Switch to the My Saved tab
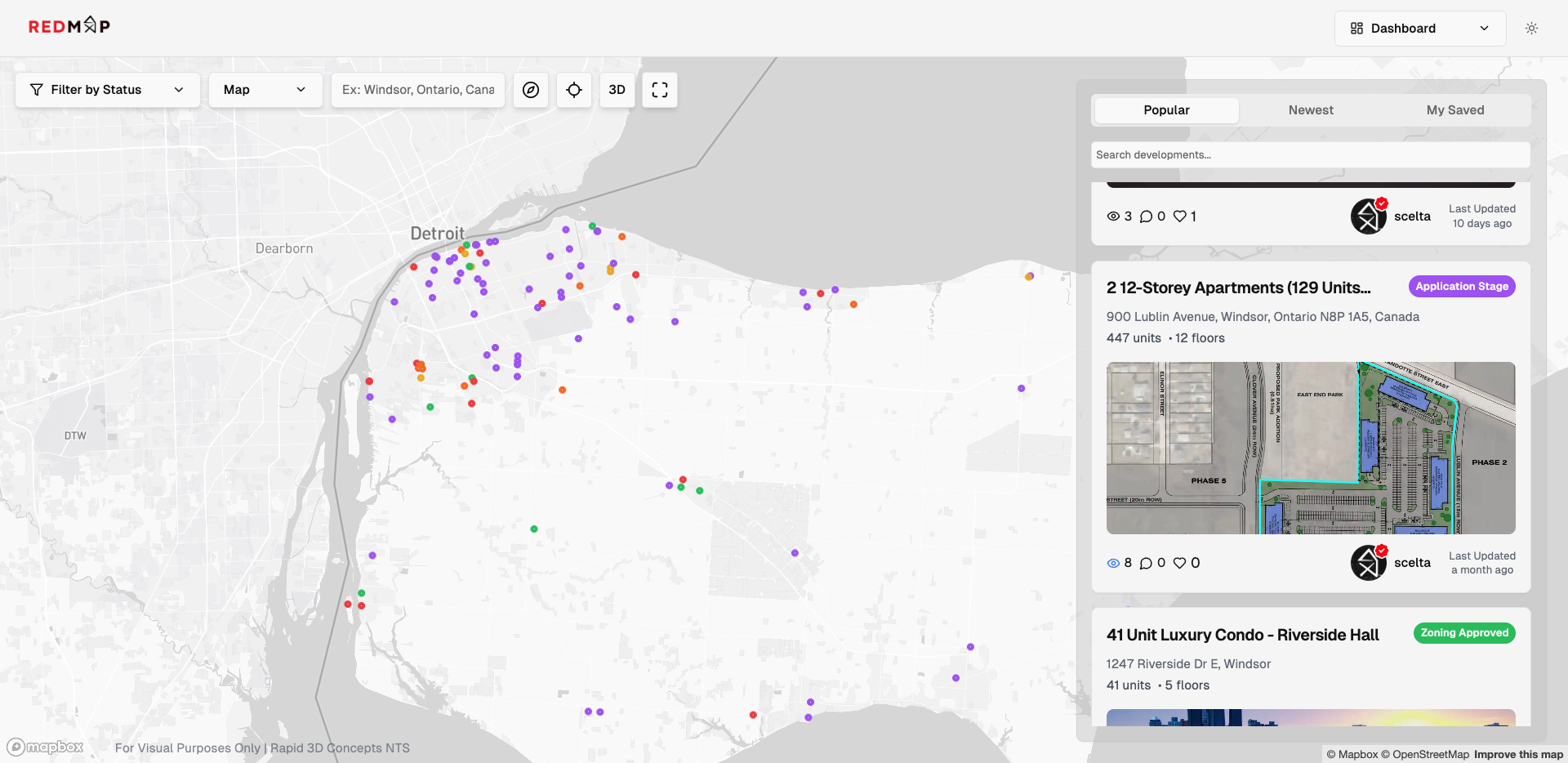Screen dimensions: 1568x763 click(1454, 110)
